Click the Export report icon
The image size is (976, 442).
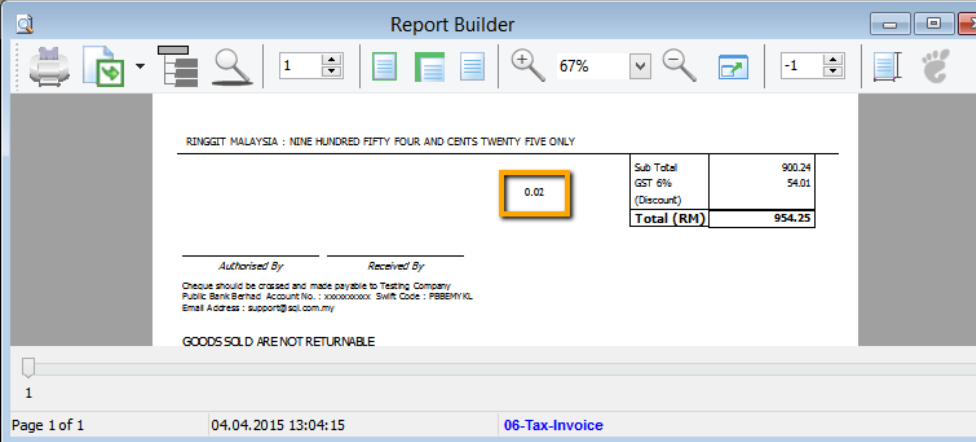tap(103, 67)
